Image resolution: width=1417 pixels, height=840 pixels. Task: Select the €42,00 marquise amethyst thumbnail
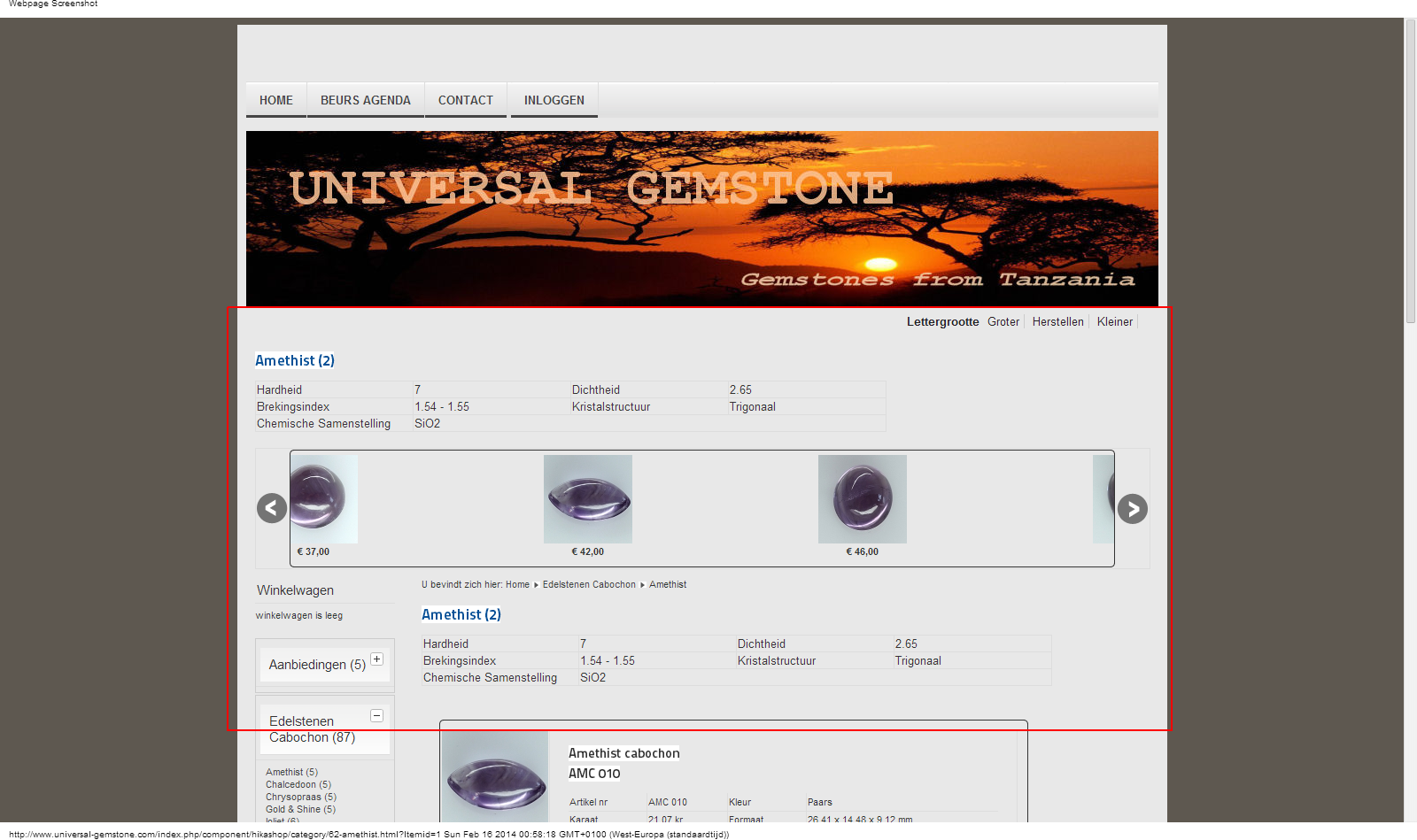[587, 499]
